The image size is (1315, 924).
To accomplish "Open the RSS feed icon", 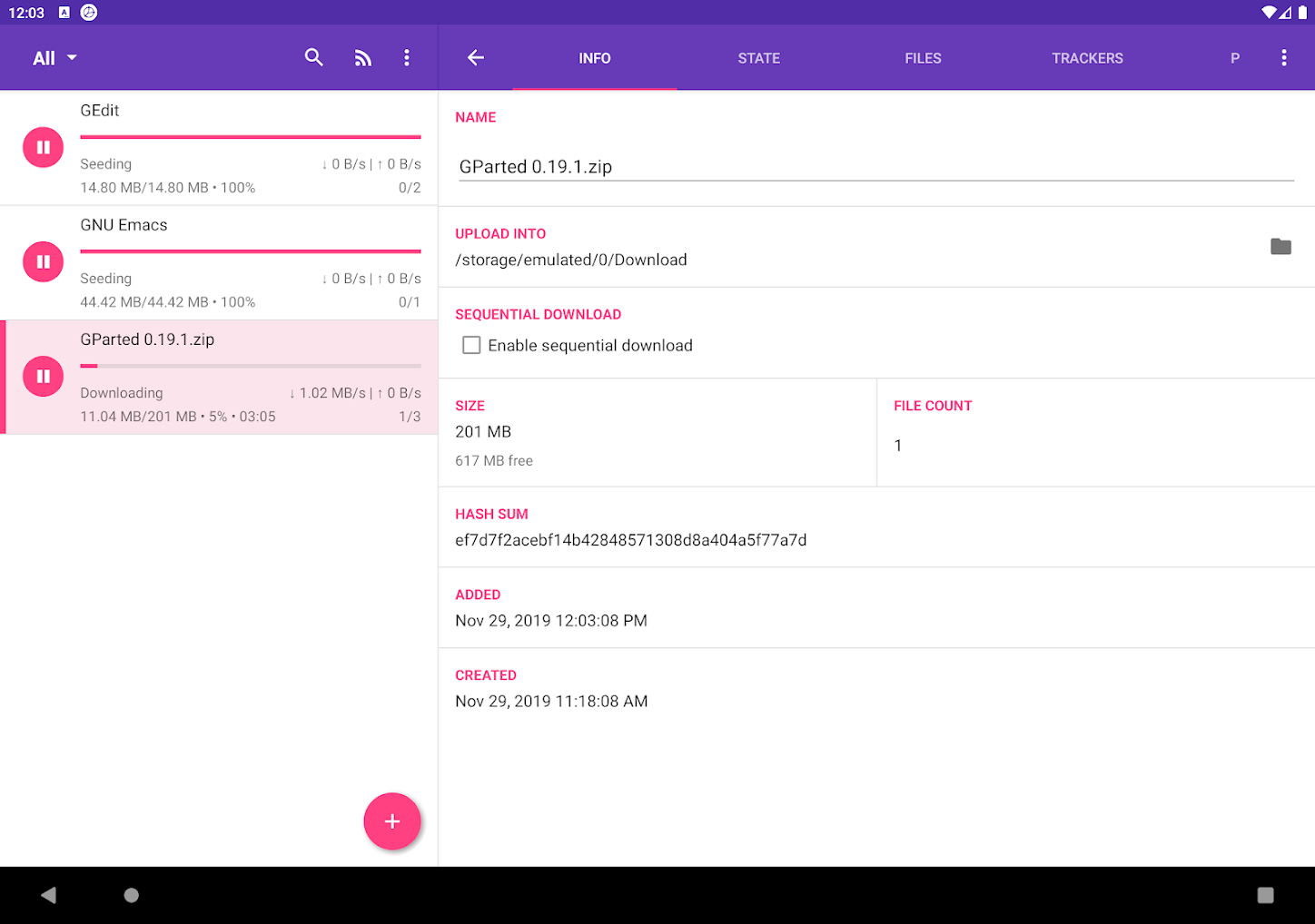I will 362,58.
